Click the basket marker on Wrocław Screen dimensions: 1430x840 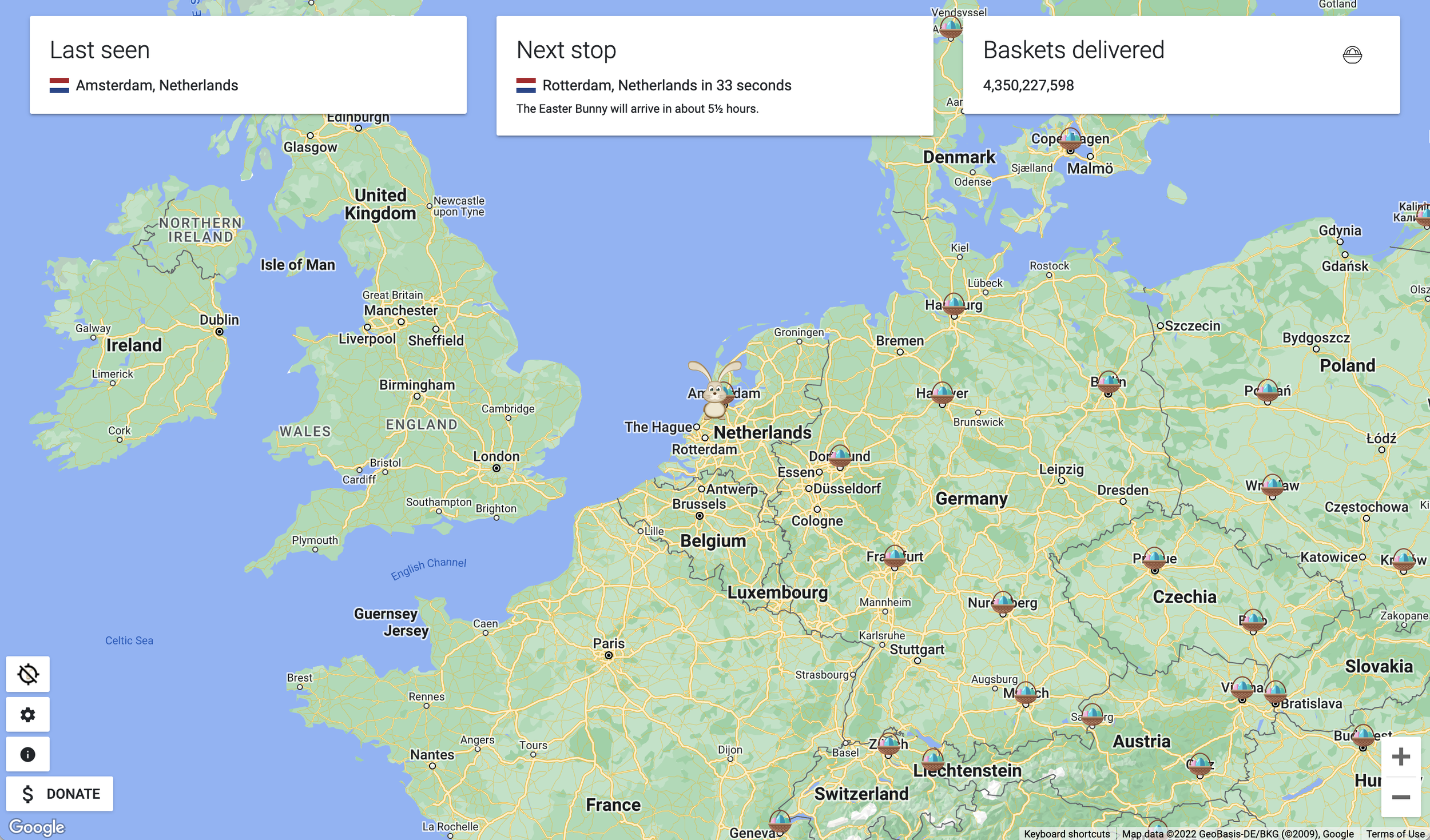(1272, 486)
